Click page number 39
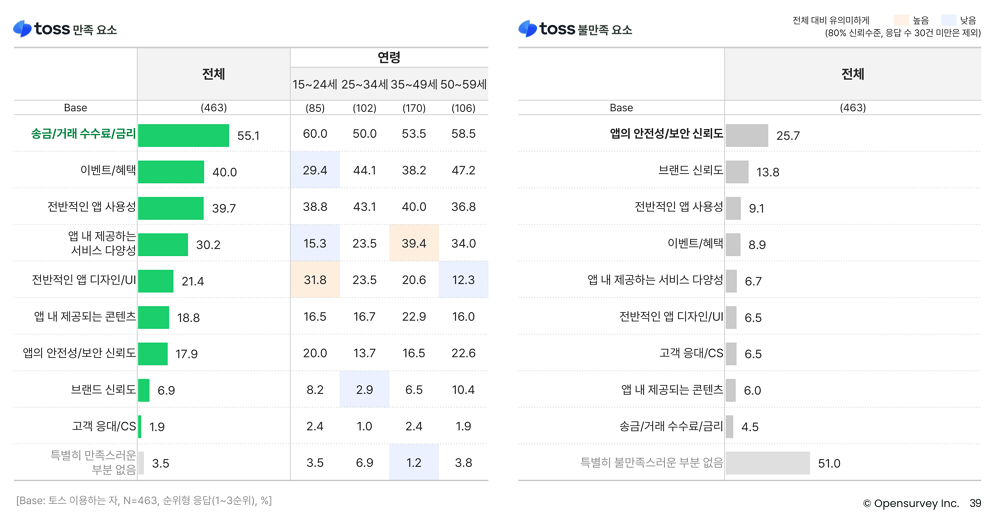The image size is (1000, 522). coord(975,504)
